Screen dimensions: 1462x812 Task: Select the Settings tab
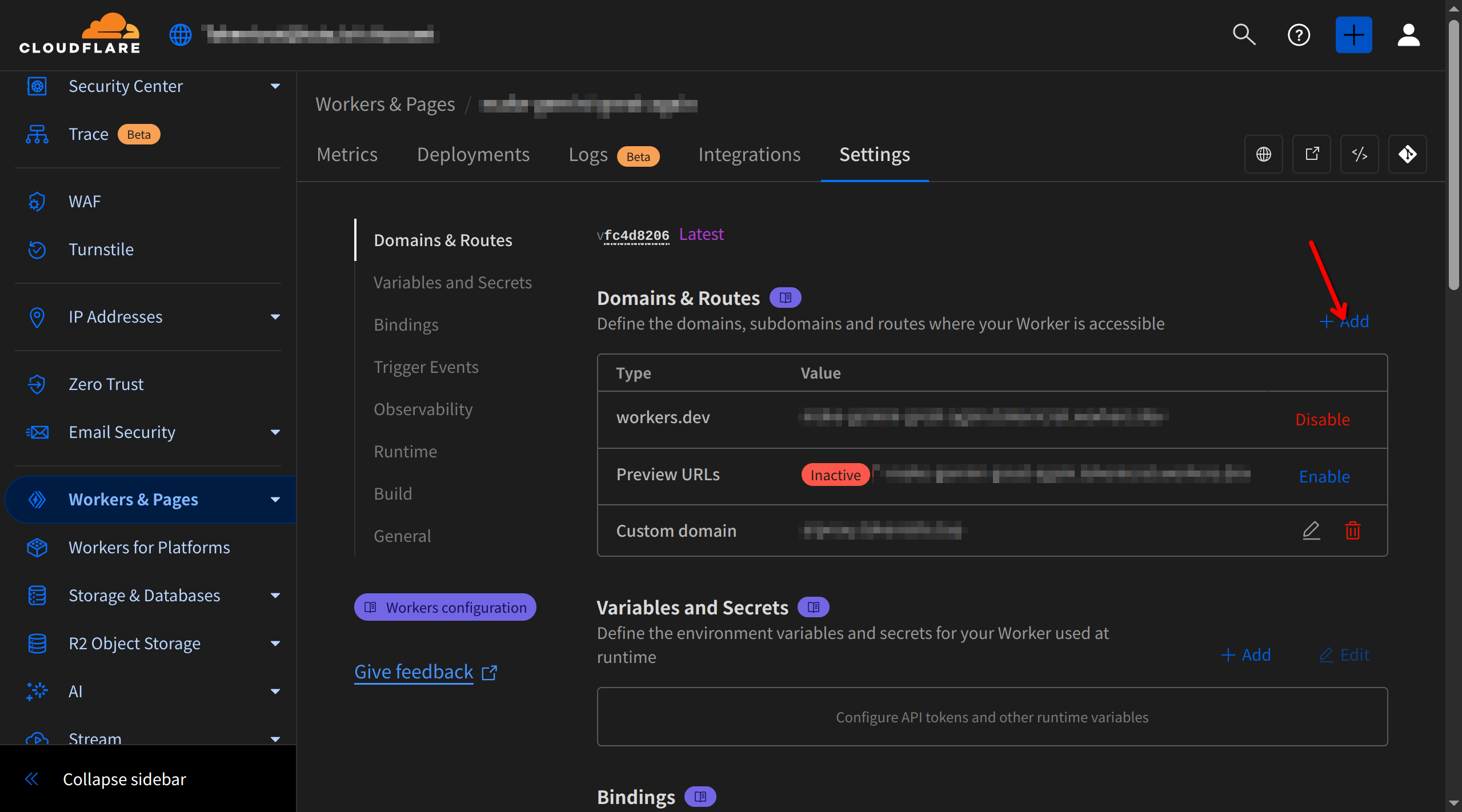(x=874, y=154)
